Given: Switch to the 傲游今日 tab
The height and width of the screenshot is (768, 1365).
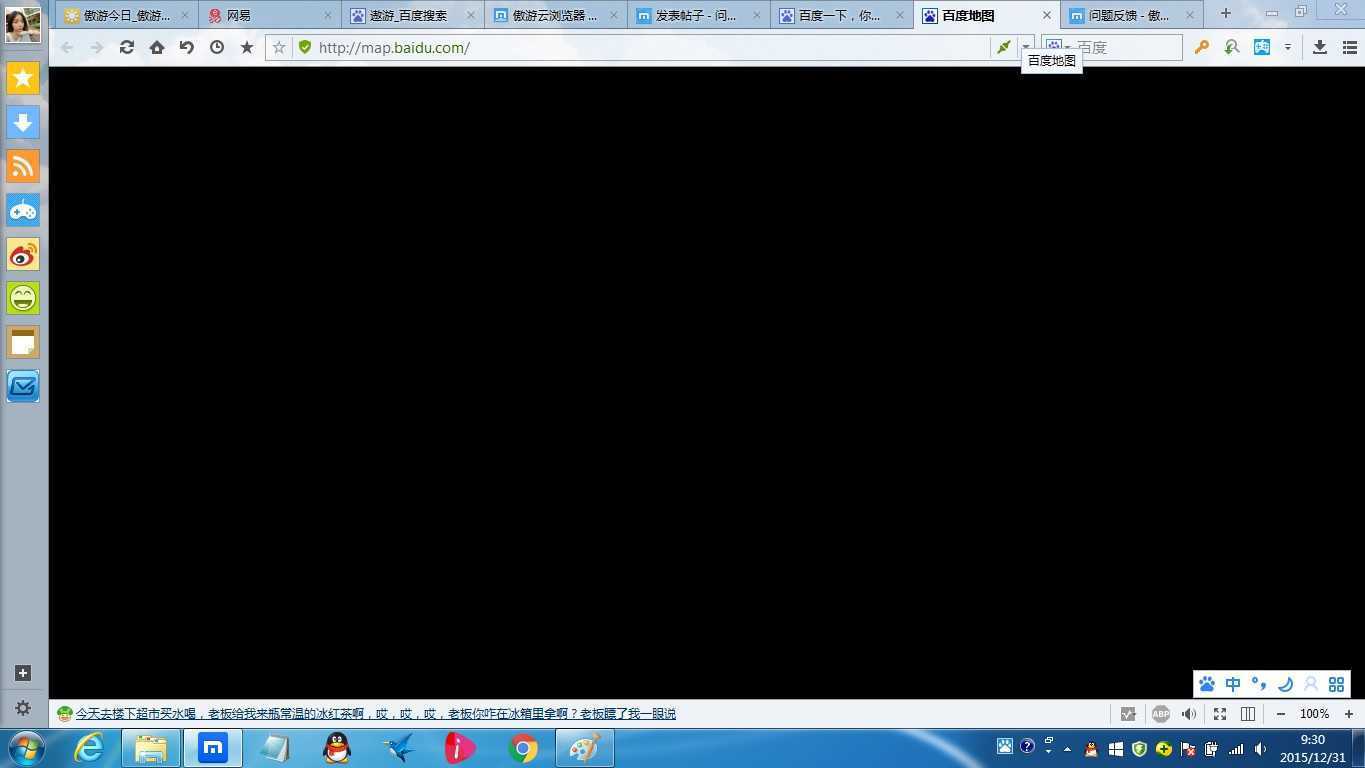Looking at the screenshot, I should (x=125, y=15).
